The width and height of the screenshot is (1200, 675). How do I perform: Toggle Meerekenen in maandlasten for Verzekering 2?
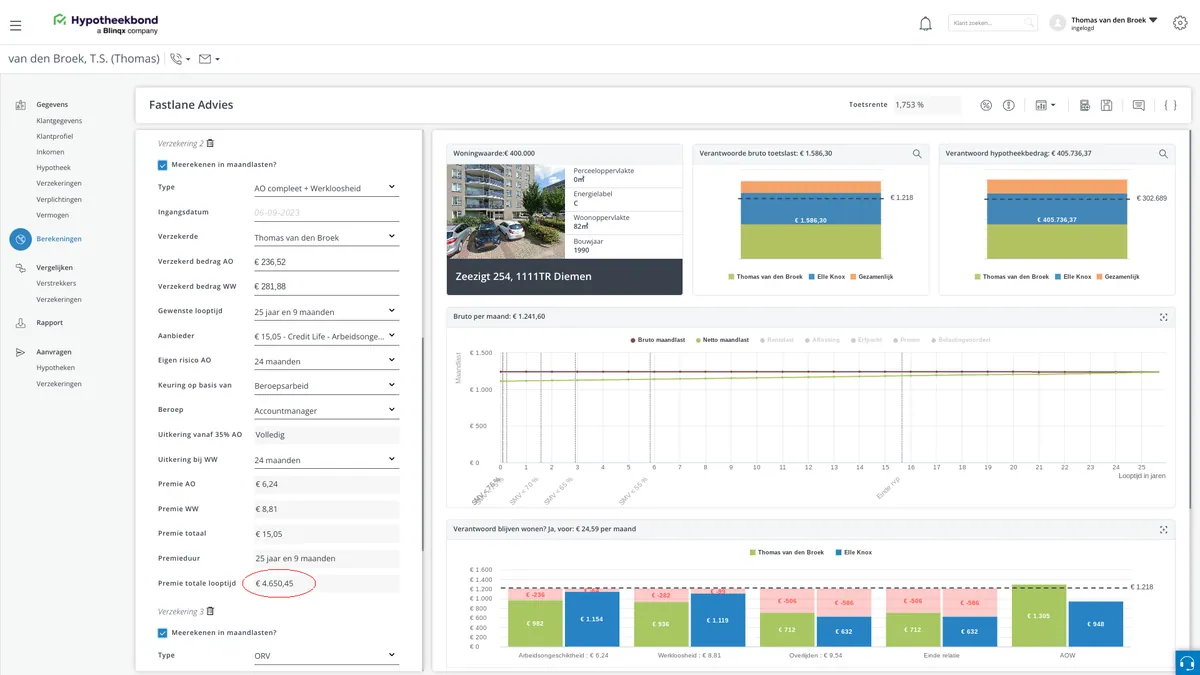[x=163, y=165]
